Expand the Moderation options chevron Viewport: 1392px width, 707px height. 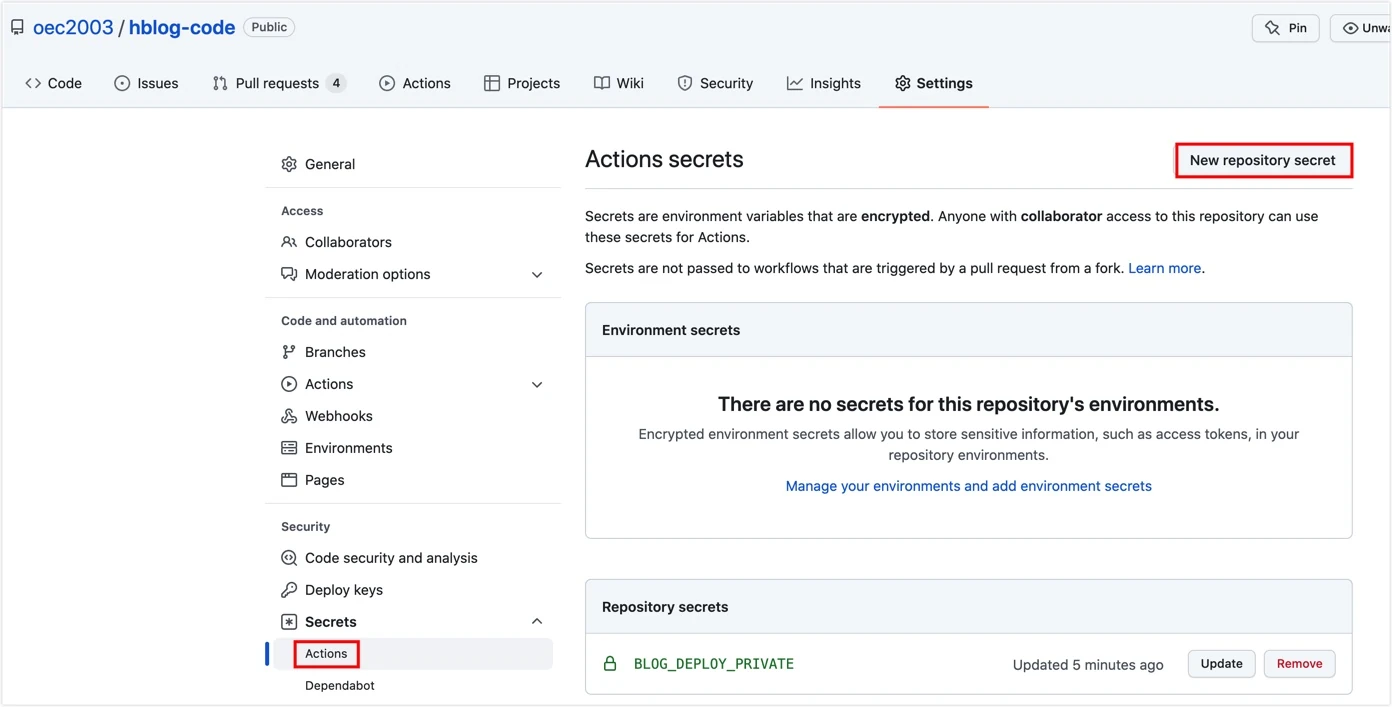tap(537, 274)
